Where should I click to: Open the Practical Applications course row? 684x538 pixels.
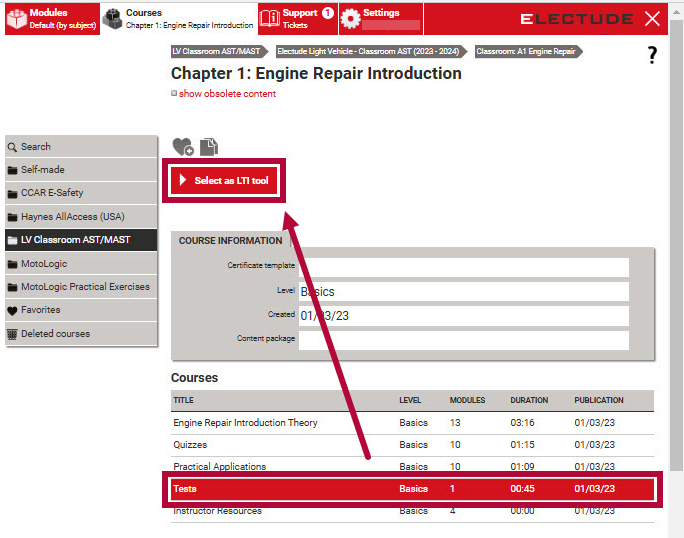click(412, 466)
